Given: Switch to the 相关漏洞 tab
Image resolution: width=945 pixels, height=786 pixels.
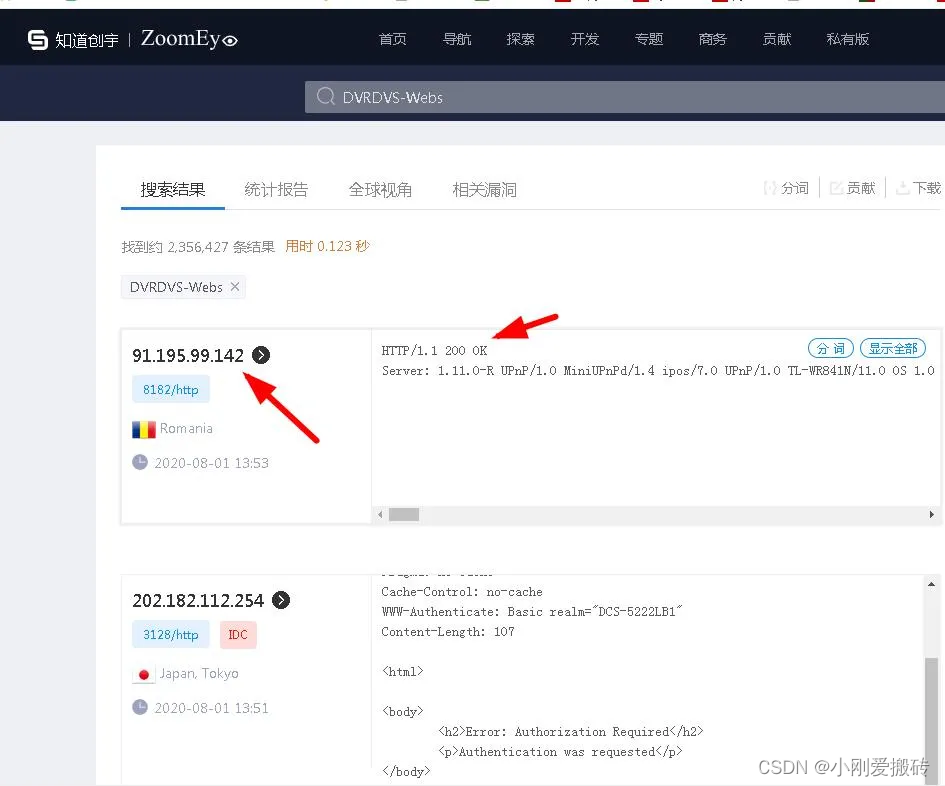Looking at the screenshot, I should coord(485,190).
